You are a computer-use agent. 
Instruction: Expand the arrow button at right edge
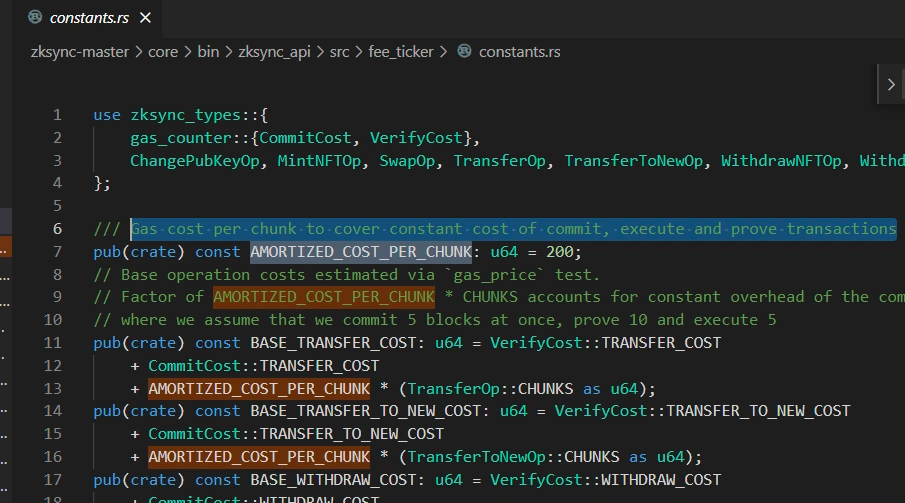(x=891, y=85)
